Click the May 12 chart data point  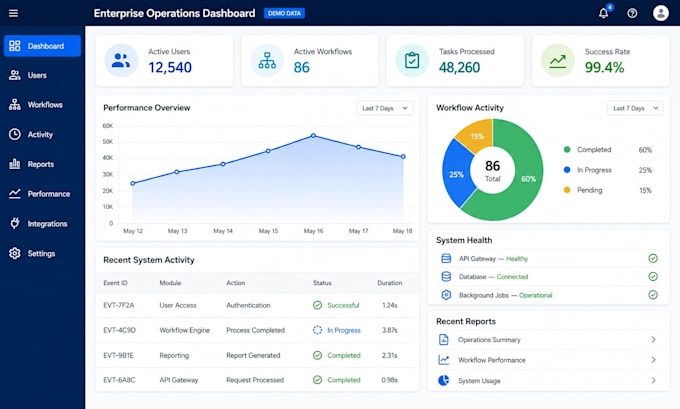point(133,183)
